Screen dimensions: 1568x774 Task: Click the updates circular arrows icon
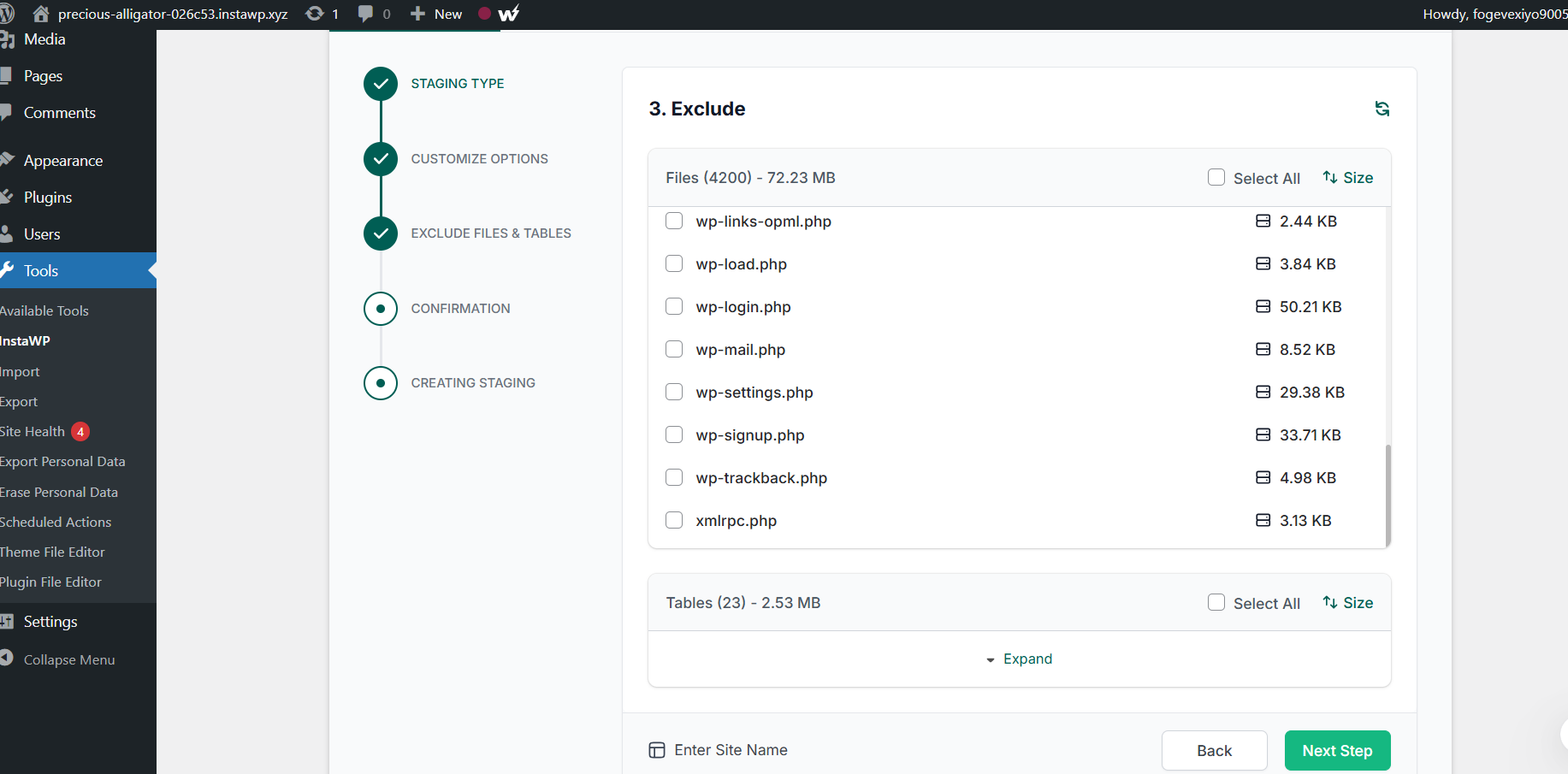pos(315,14)
